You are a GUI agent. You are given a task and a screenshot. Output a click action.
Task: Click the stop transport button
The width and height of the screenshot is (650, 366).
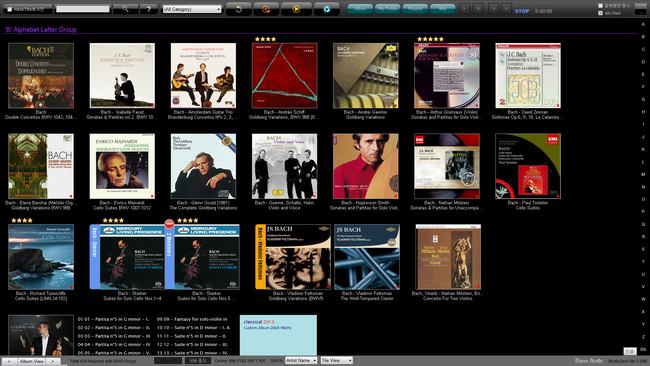pyautogui.click(x=478, y=9)
